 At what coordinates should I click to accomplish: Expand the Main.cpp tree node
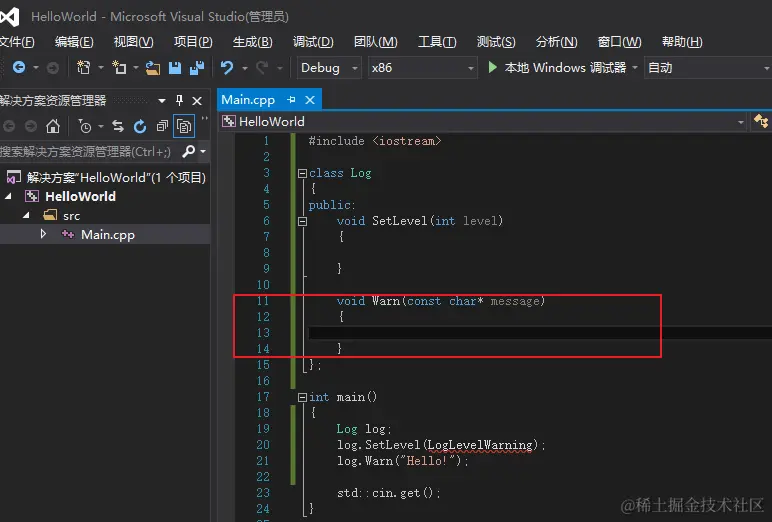click(43, 234)
